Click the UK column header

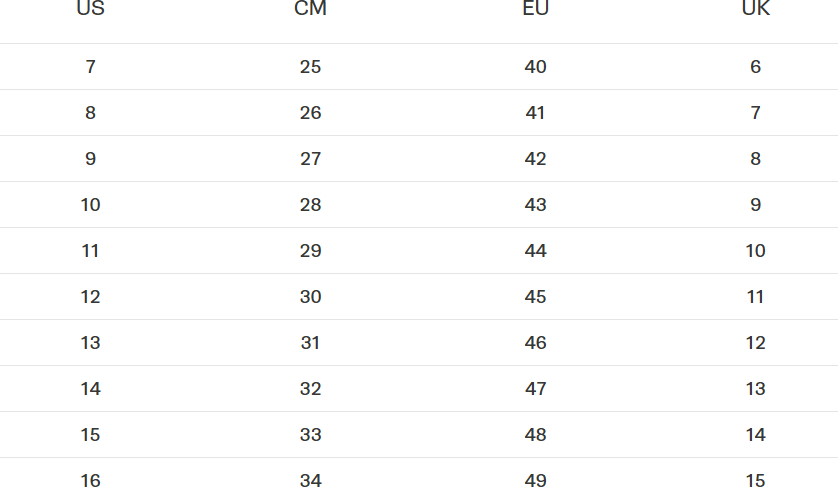(x=755, y=10)
